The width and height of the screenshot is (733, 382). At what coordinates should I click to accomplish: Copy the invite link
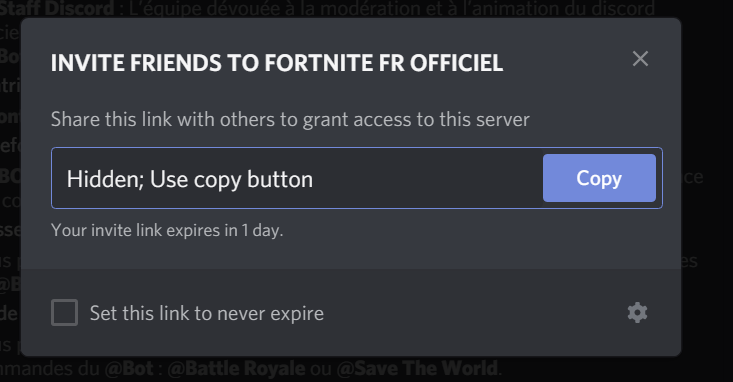599,178
